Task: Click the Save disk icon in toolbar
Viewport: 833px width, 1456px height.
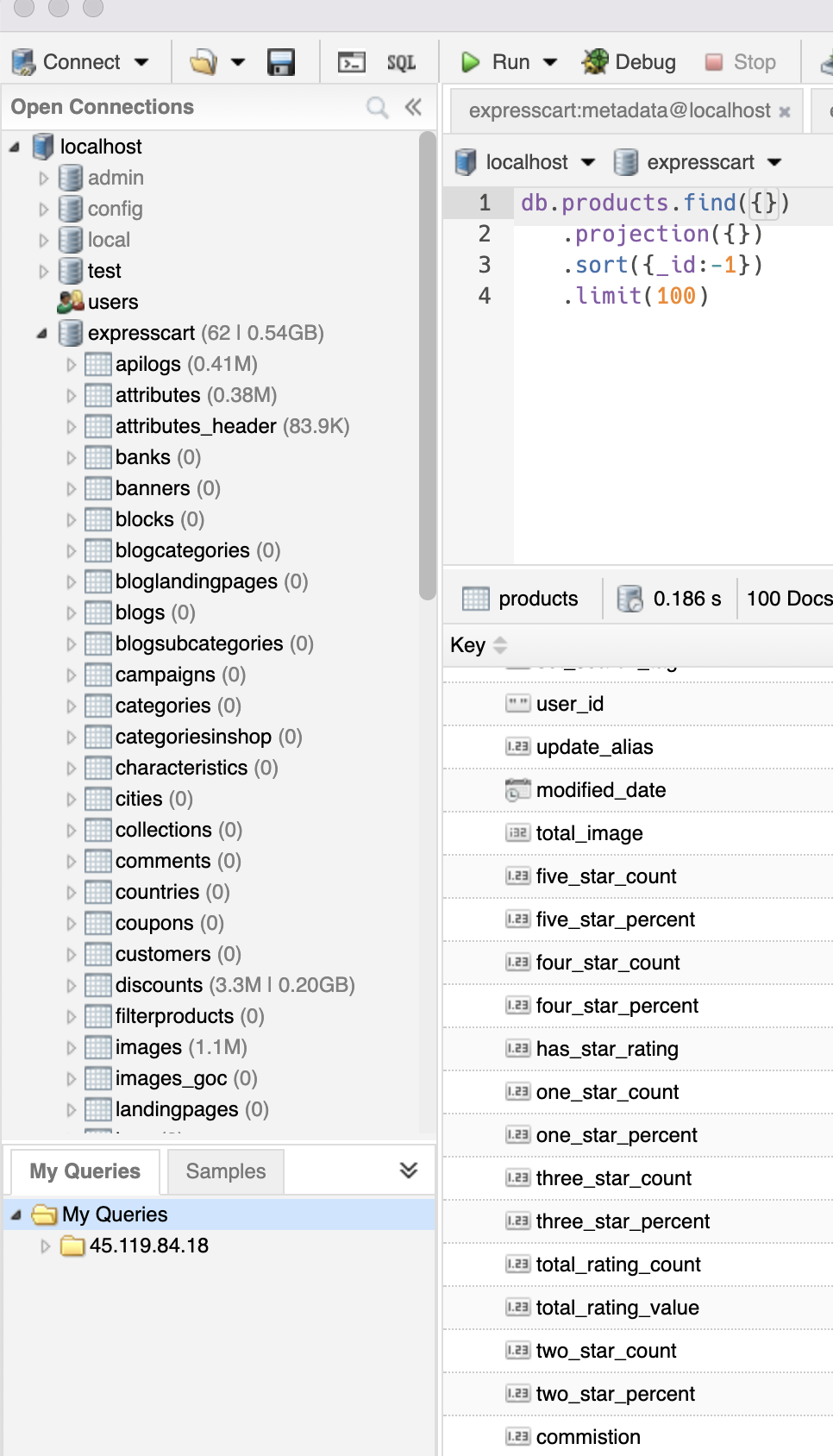Action: [x=281, y=62]
